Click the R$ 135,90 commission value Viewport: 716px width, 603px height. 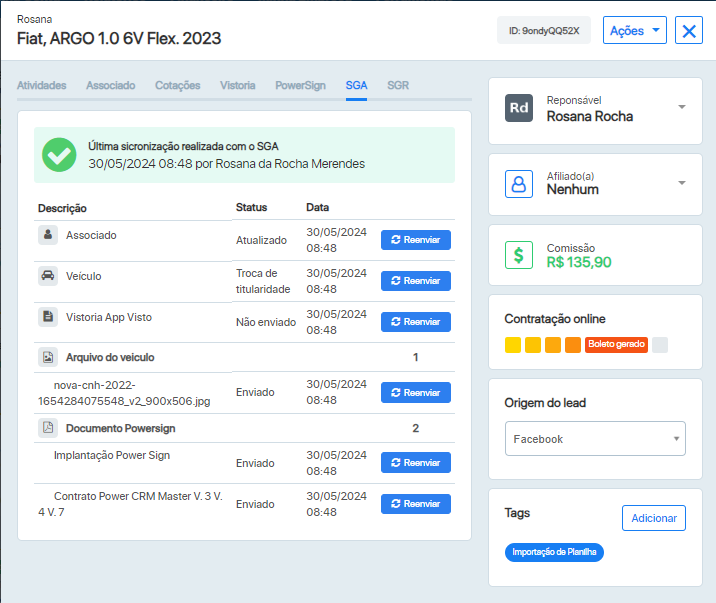pyautogui.click(x=579, y=262)
